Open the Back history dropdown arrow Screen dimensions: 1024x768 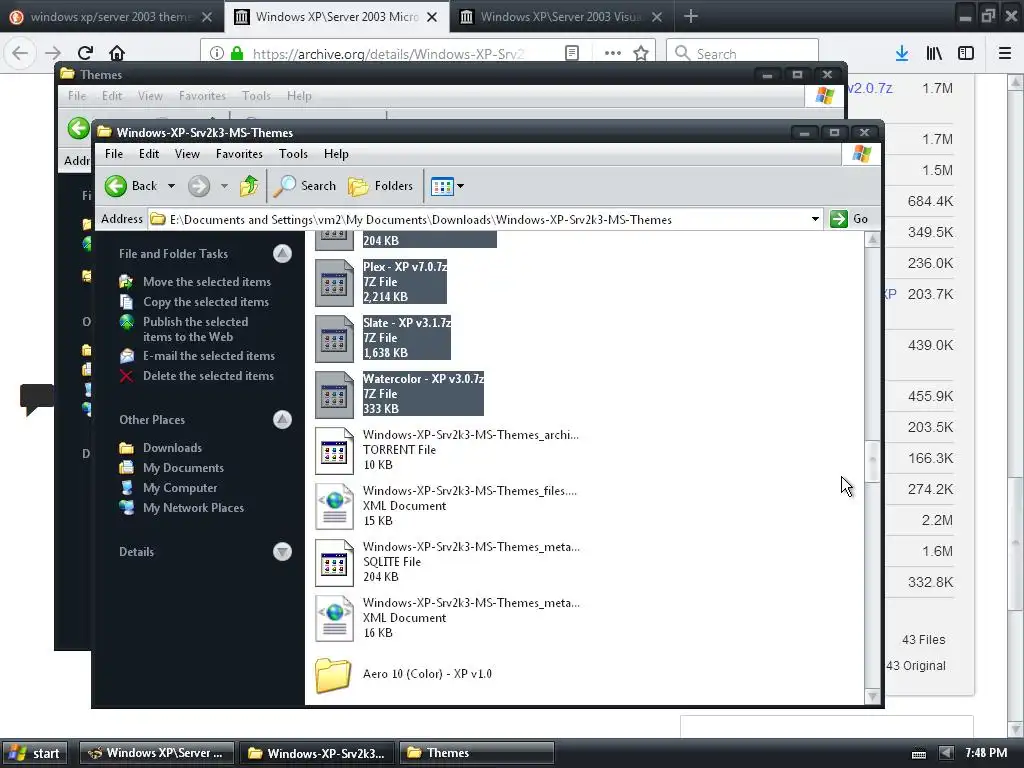[x=171, y=186]
